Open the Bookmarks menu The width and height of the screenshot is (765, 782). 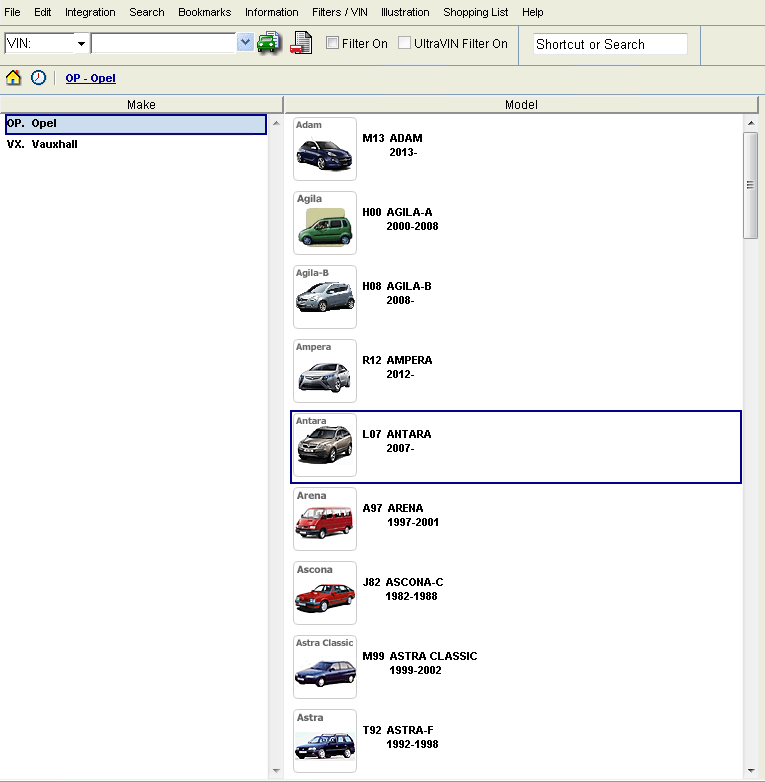[204, 12]
